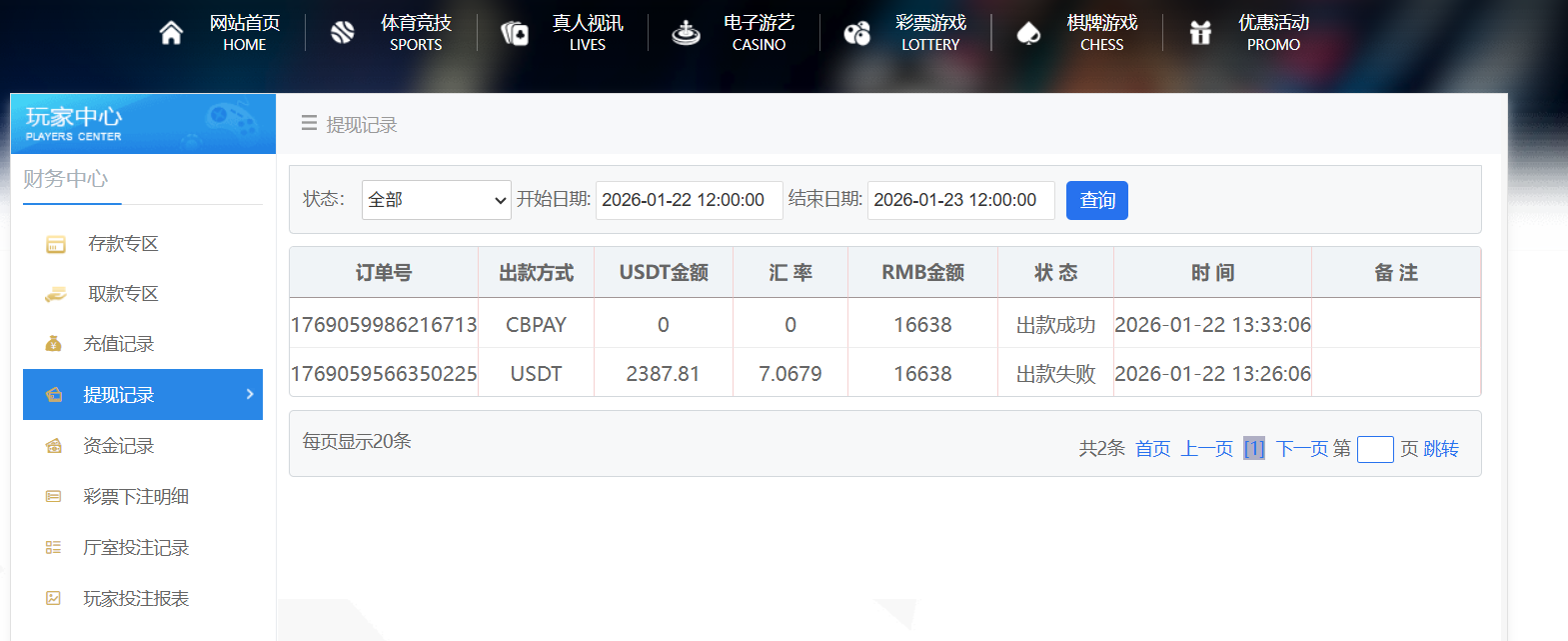This screenshot has width=1568, height=641.
Task: Click the hamburger icon beside 提现记录 title
Action: point(309,124)
